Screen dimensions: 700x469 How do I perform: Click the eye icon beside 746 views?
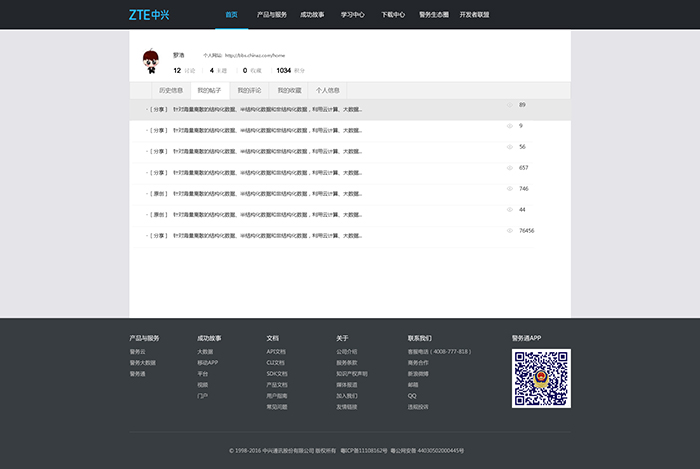point(509,189)
